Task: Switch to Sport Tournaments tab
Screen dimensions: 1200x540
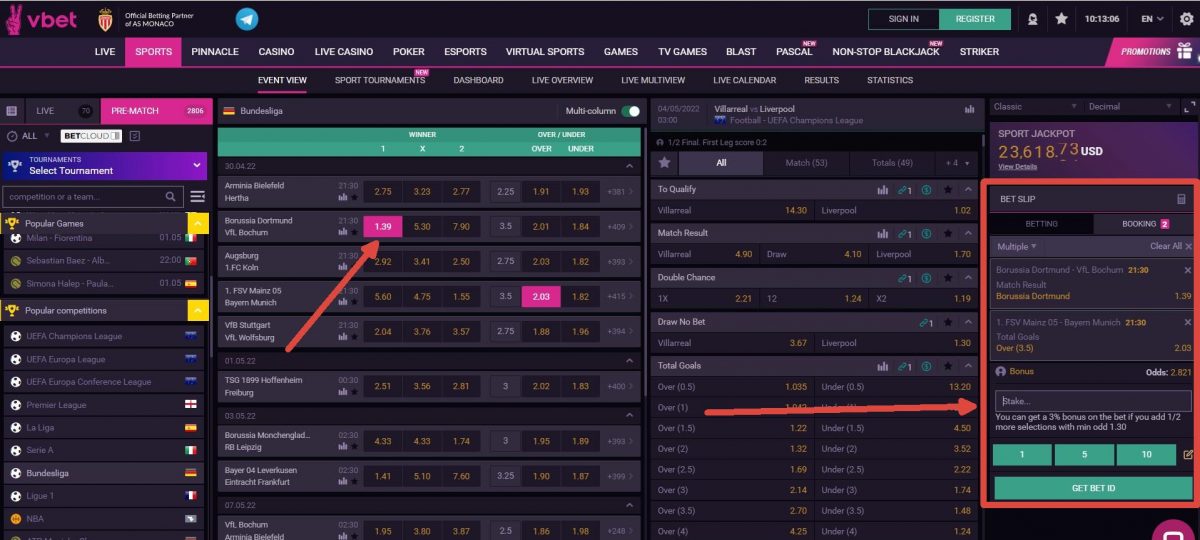Action: click(380, 80)
